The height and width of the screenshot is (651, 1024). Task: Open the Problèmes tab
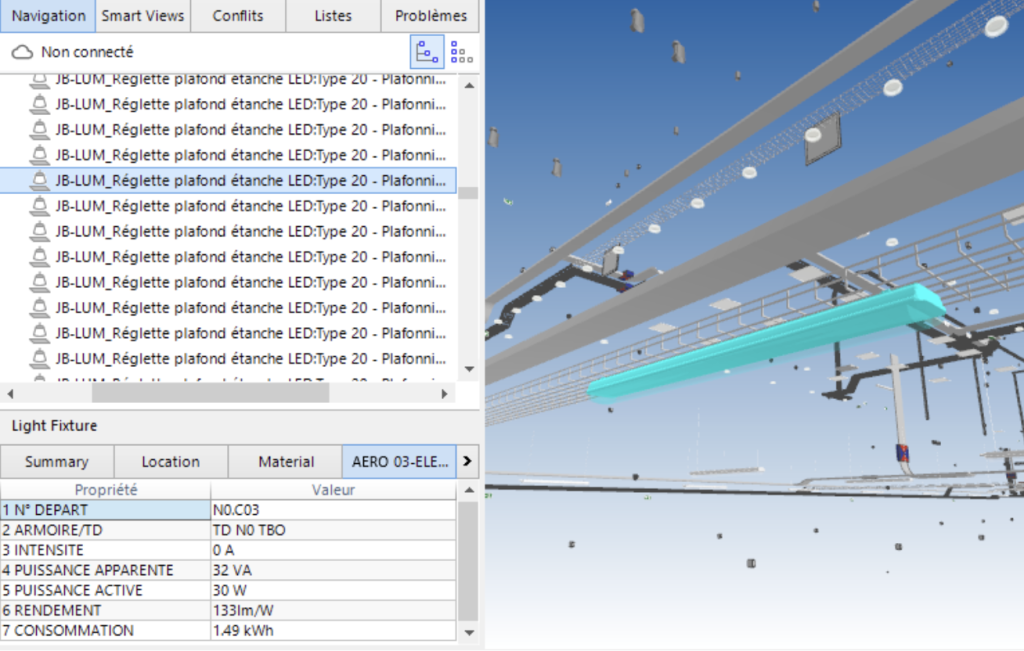coord(430,16)
